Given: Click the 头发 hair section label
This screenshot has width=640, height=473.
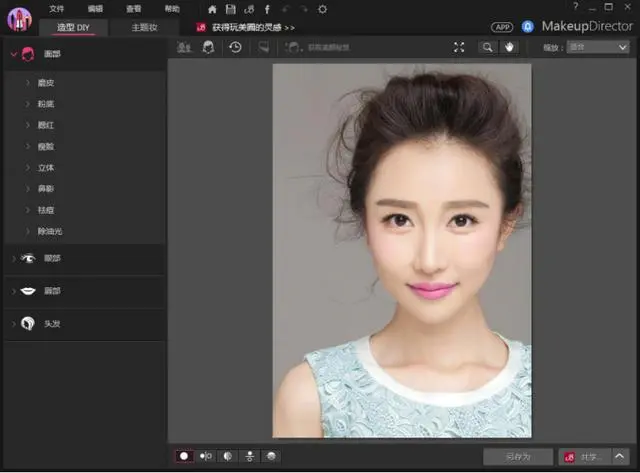Looking at the screenshot, I should pos(52,324).
